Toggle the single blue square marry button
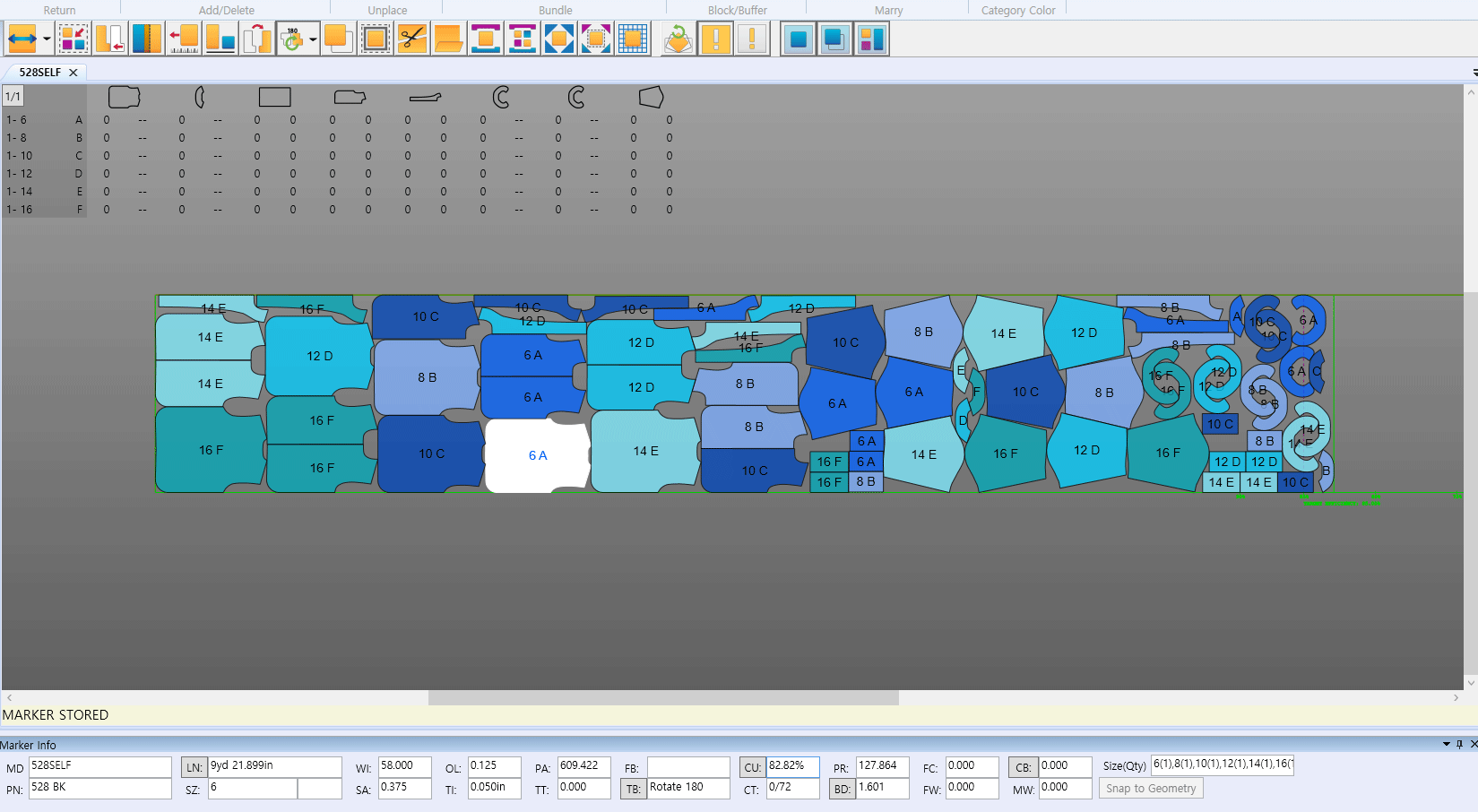Screen dimensions: 1478x812 pos(798,39)
